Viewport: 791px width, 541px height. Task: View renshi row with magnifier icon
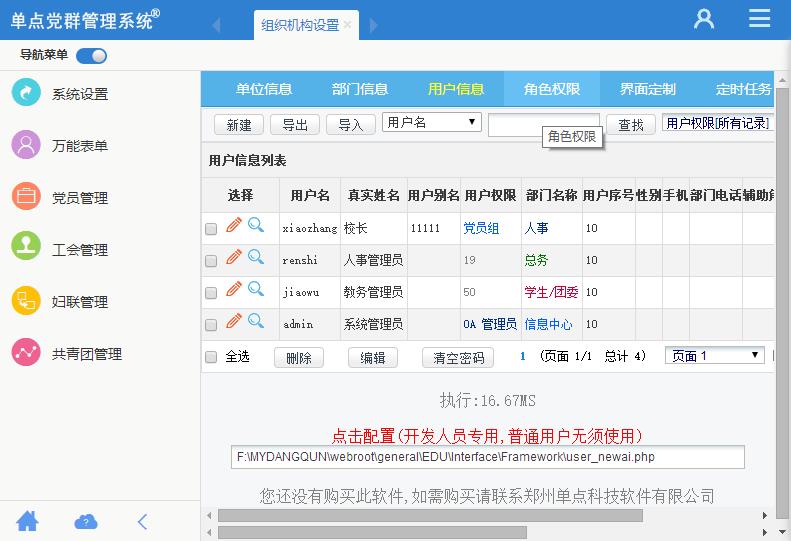[256, 257]
